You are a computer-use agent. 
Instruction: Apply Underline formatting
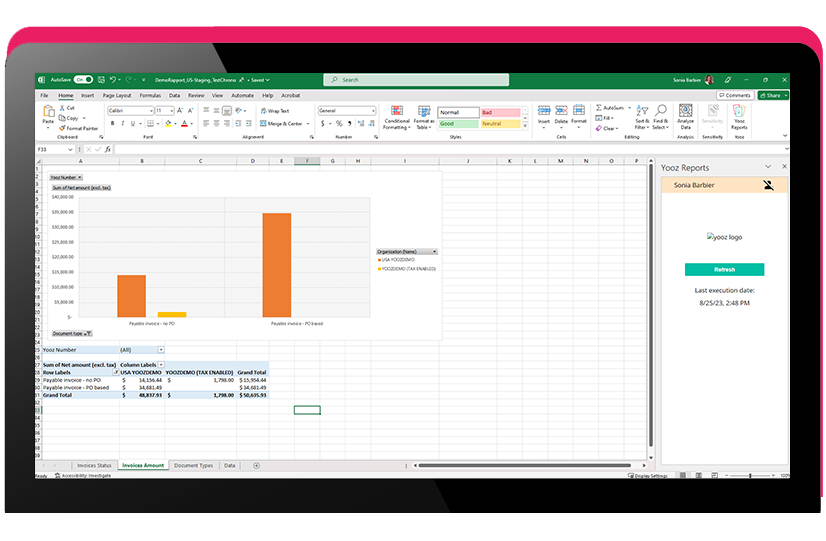coord(133,123)
